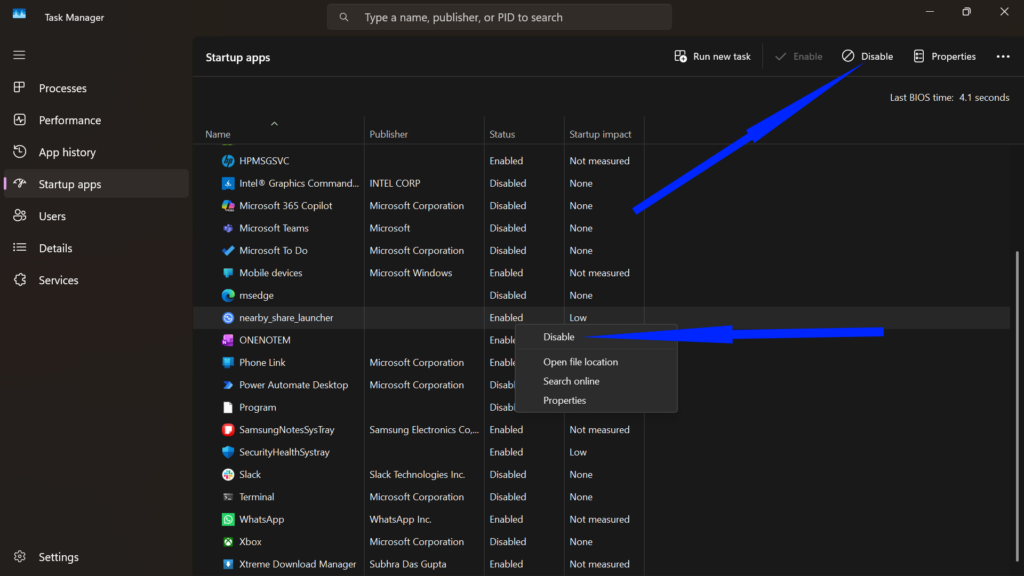Open the three-dot overflow menu

pyautogui.click(x=1003, y=56)
